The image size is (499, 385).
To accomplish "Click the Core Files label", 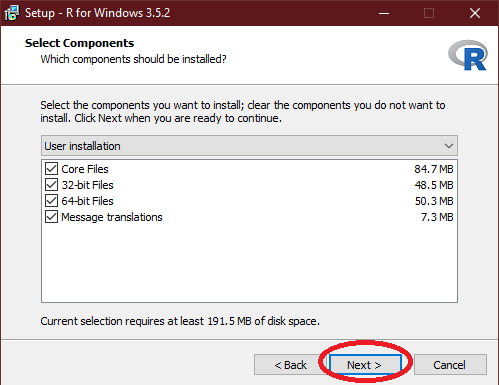I will (85, 169).
